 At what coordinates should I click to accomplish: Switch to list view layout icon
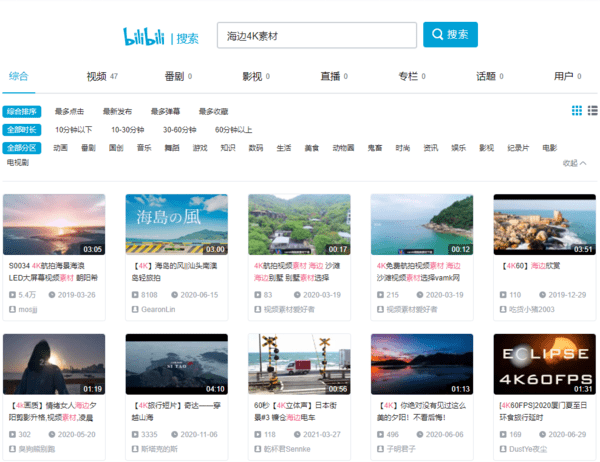(592, 111)
